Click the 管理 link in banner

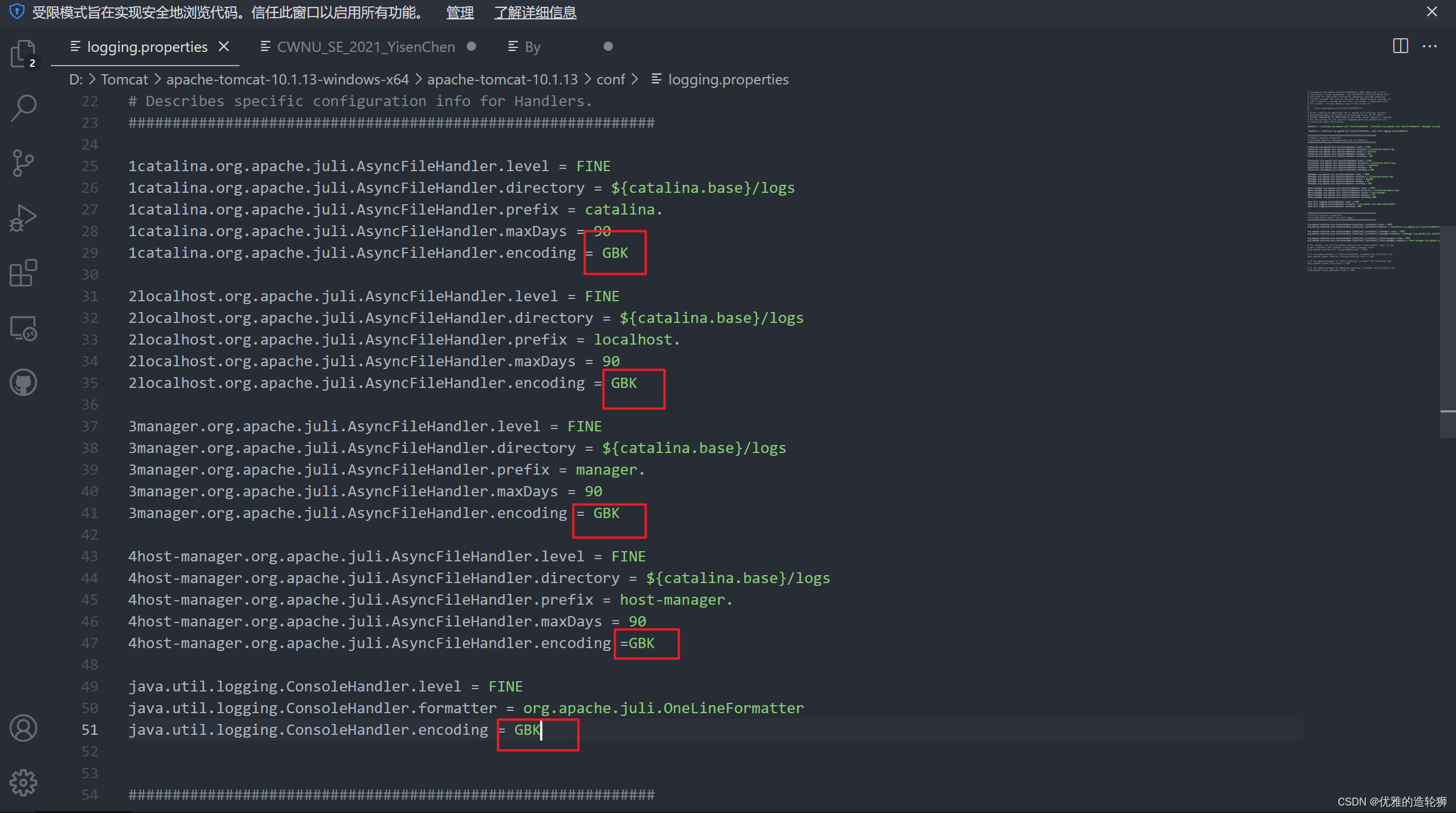click(460, 12)
